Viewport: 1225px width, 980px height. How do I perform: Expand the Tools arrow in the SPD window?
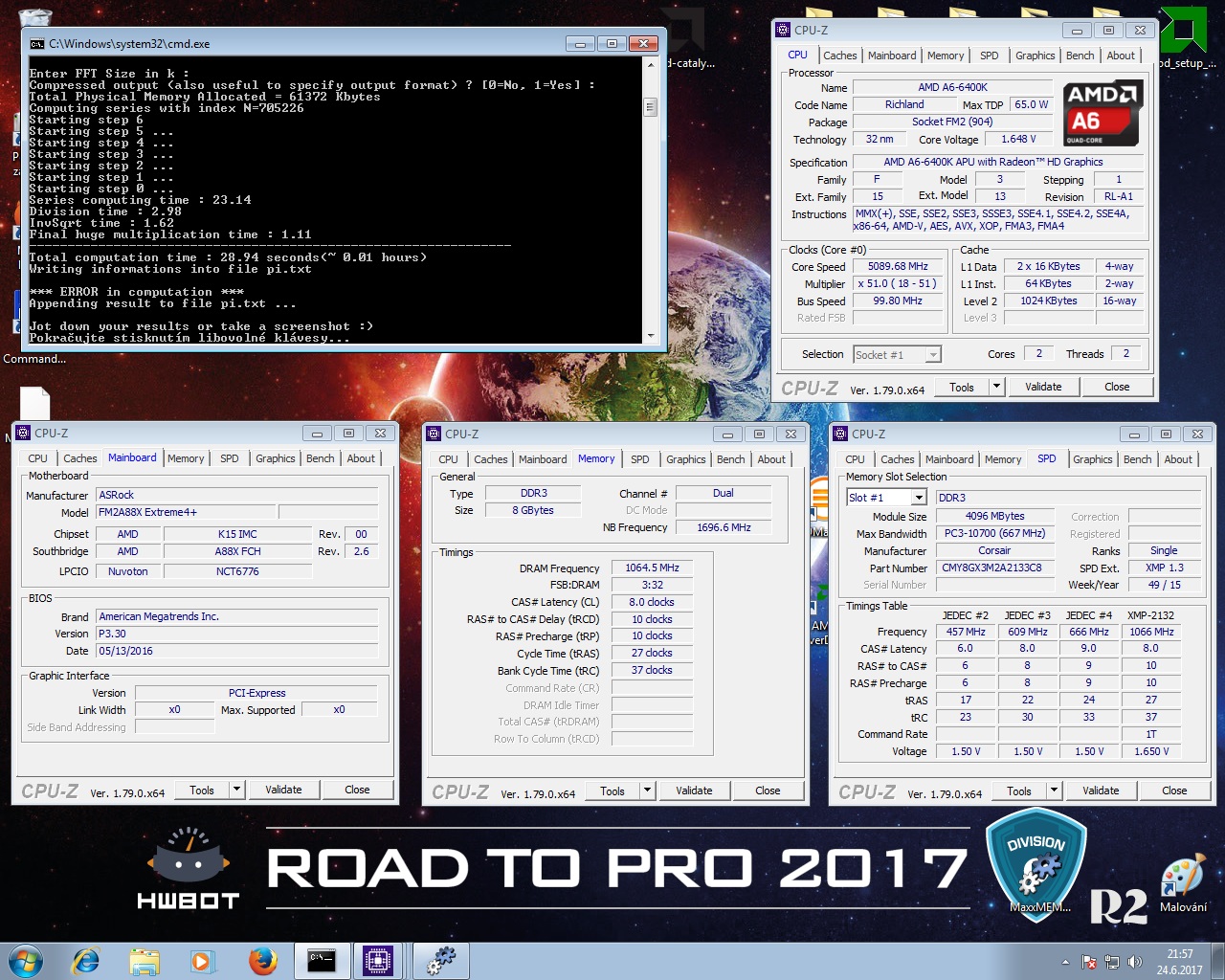click(1054, 791)
